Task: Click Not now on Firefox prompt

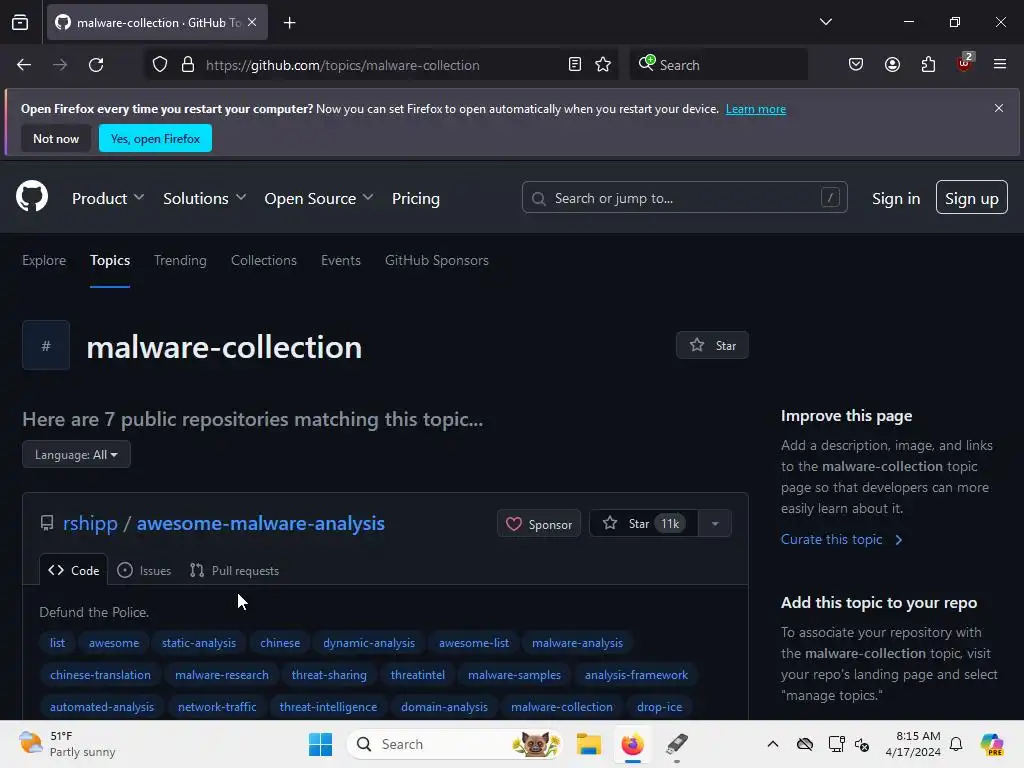Action: click(56, 138)
